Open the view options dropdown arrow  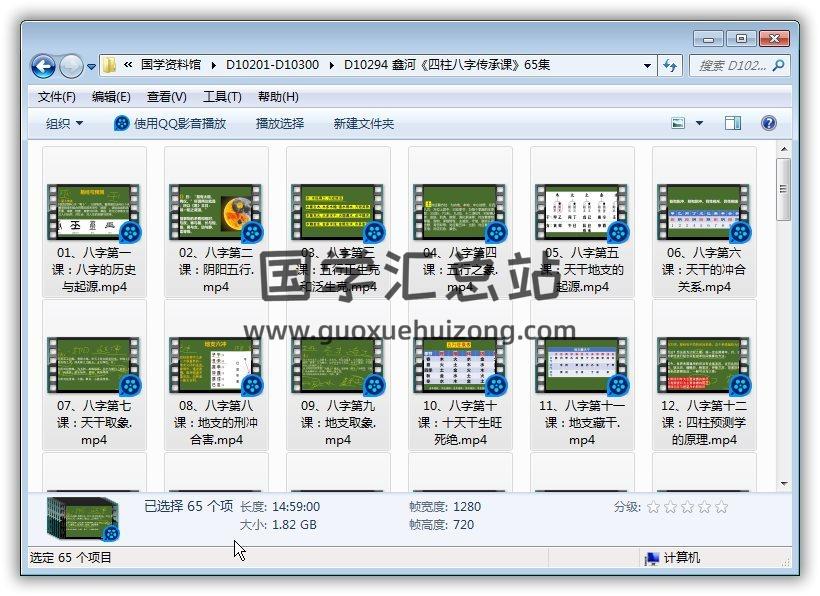click(x=699, y=123)
